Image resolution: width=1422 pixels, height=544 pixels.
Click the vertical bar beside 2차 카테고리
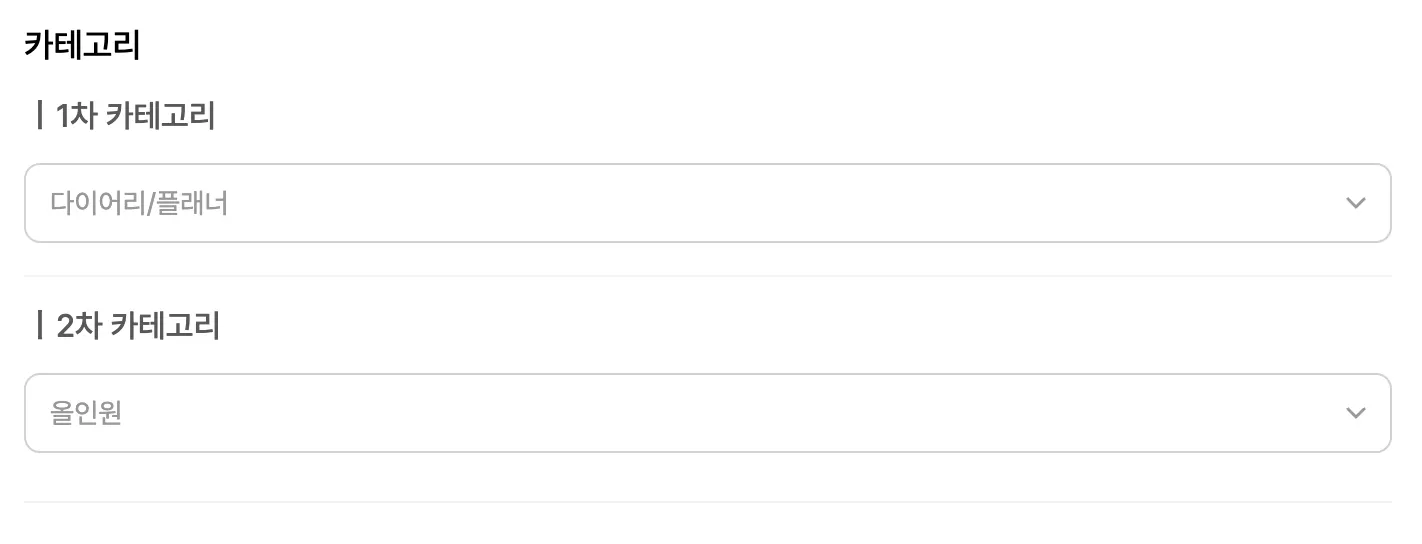pyautogui.click(x=39, y=326)
